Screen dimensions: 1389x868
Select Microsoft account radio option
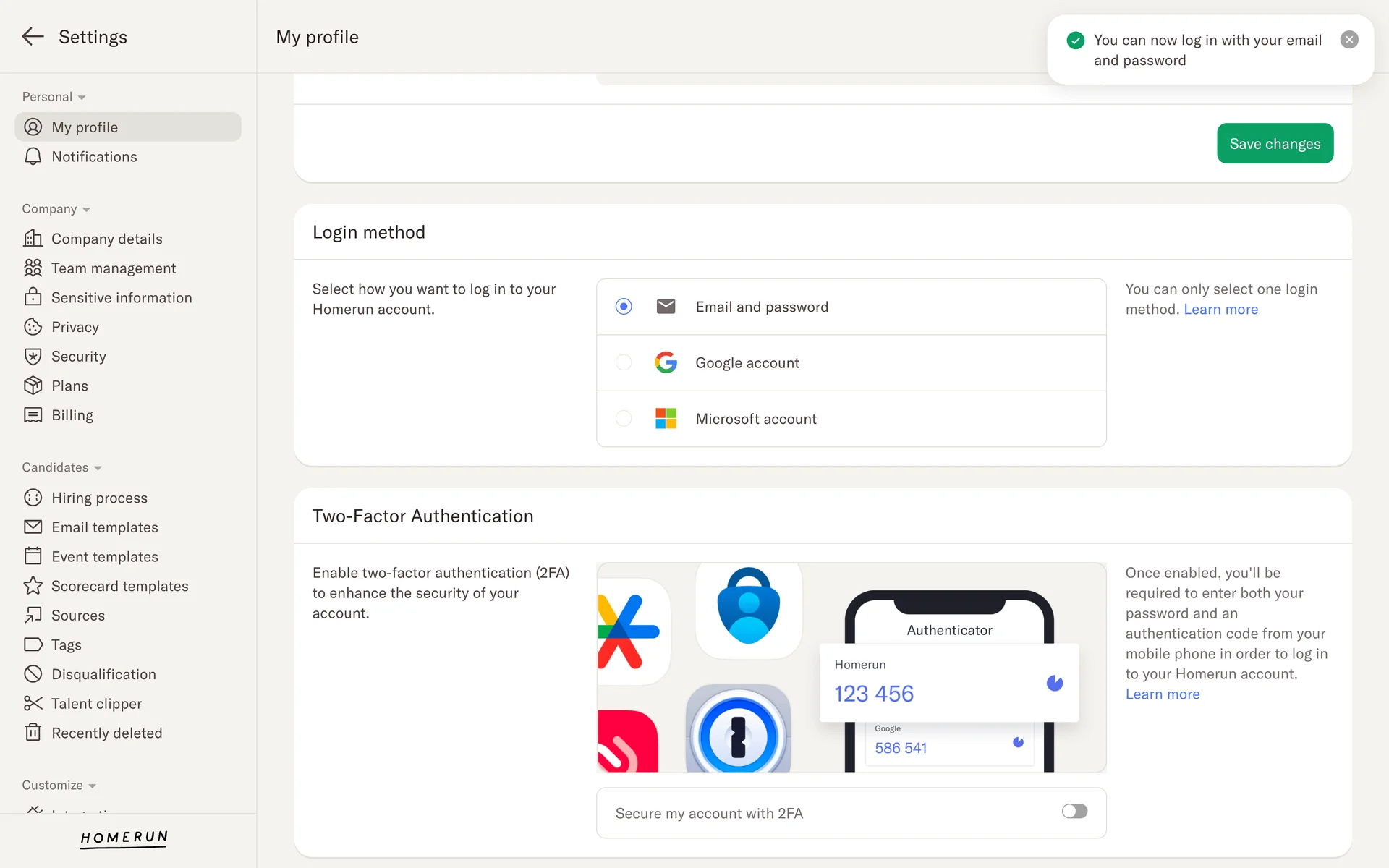coord(624,419)
